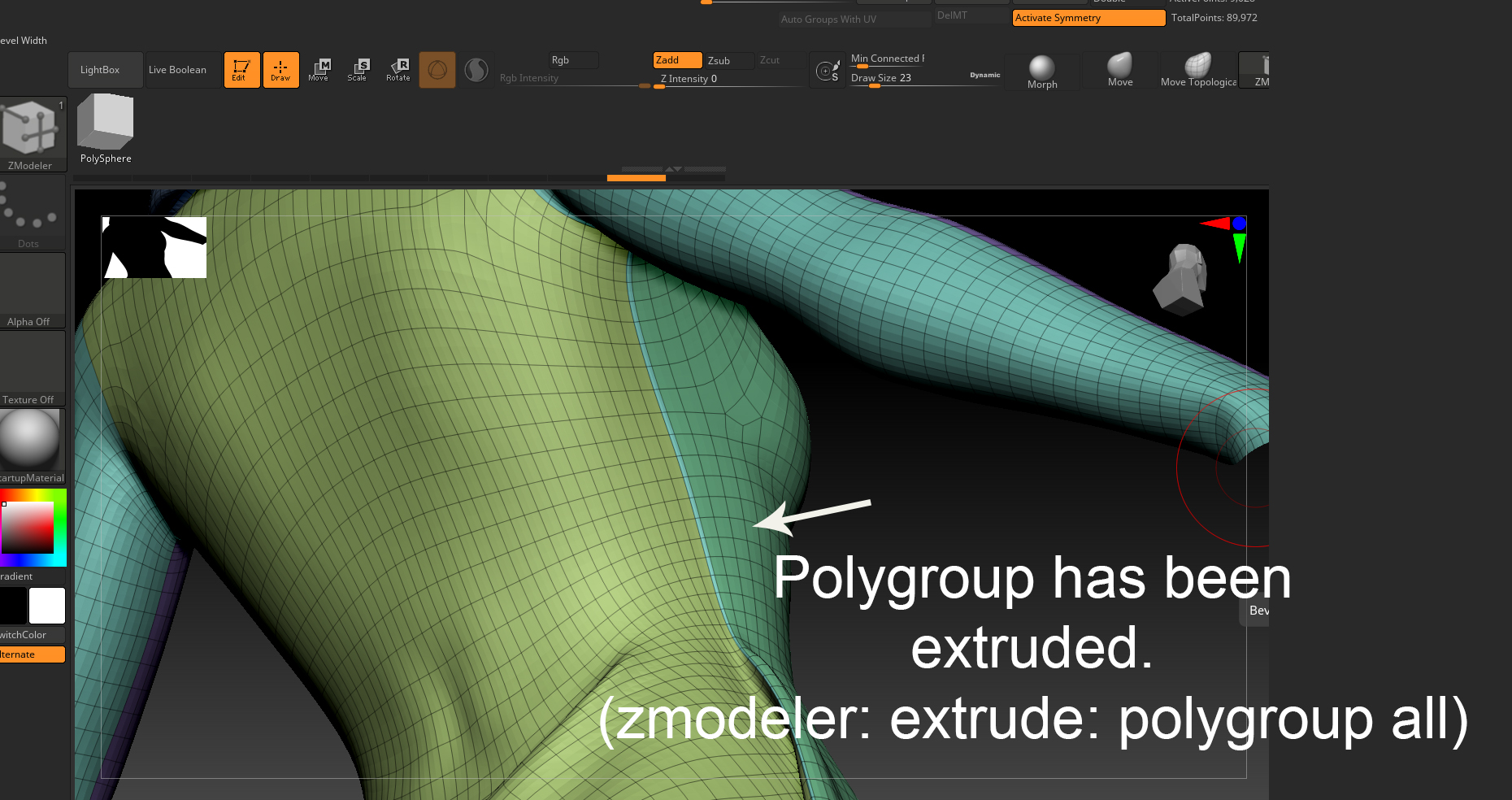Switch to the Rotate transform tool

coord(398,70)
